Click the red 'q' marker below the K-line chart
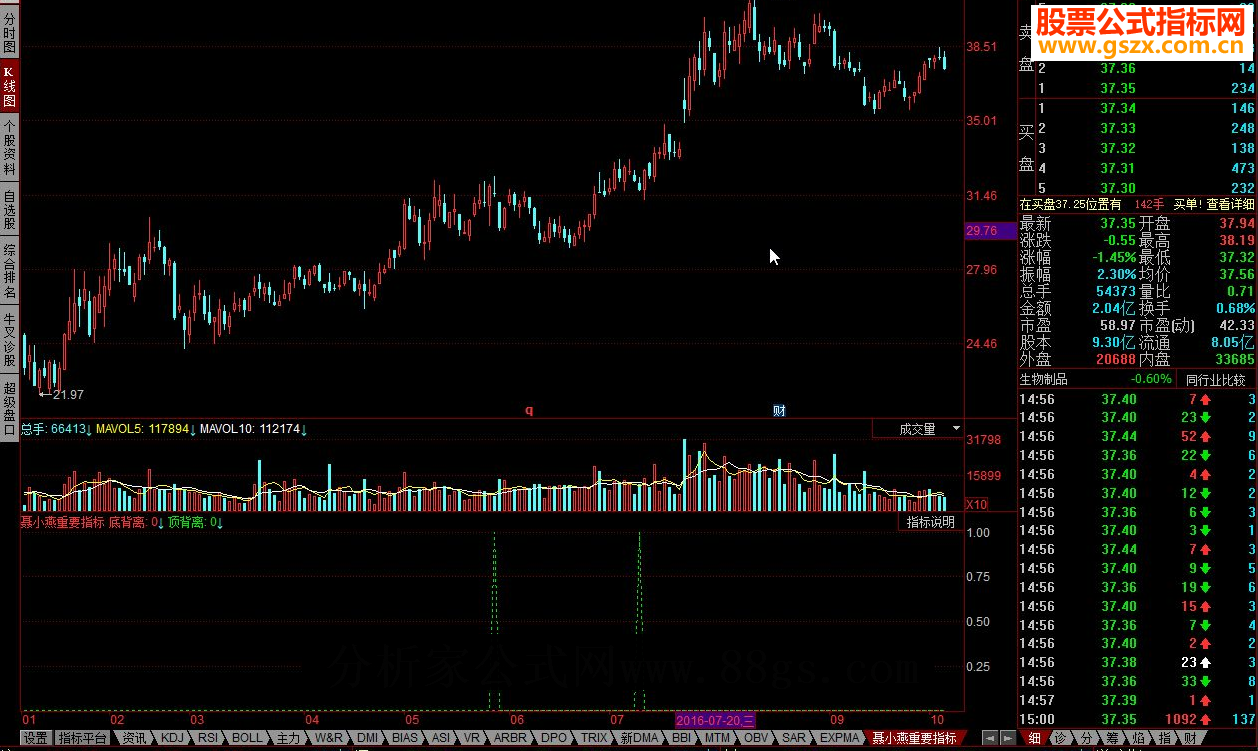The height and width of the screenshot is (751, 1258). point(529,410)
